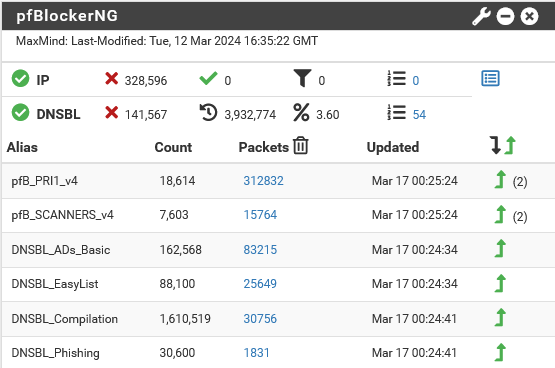Click count value 162,568
This screenshot has height=368, width=555.
181,250
